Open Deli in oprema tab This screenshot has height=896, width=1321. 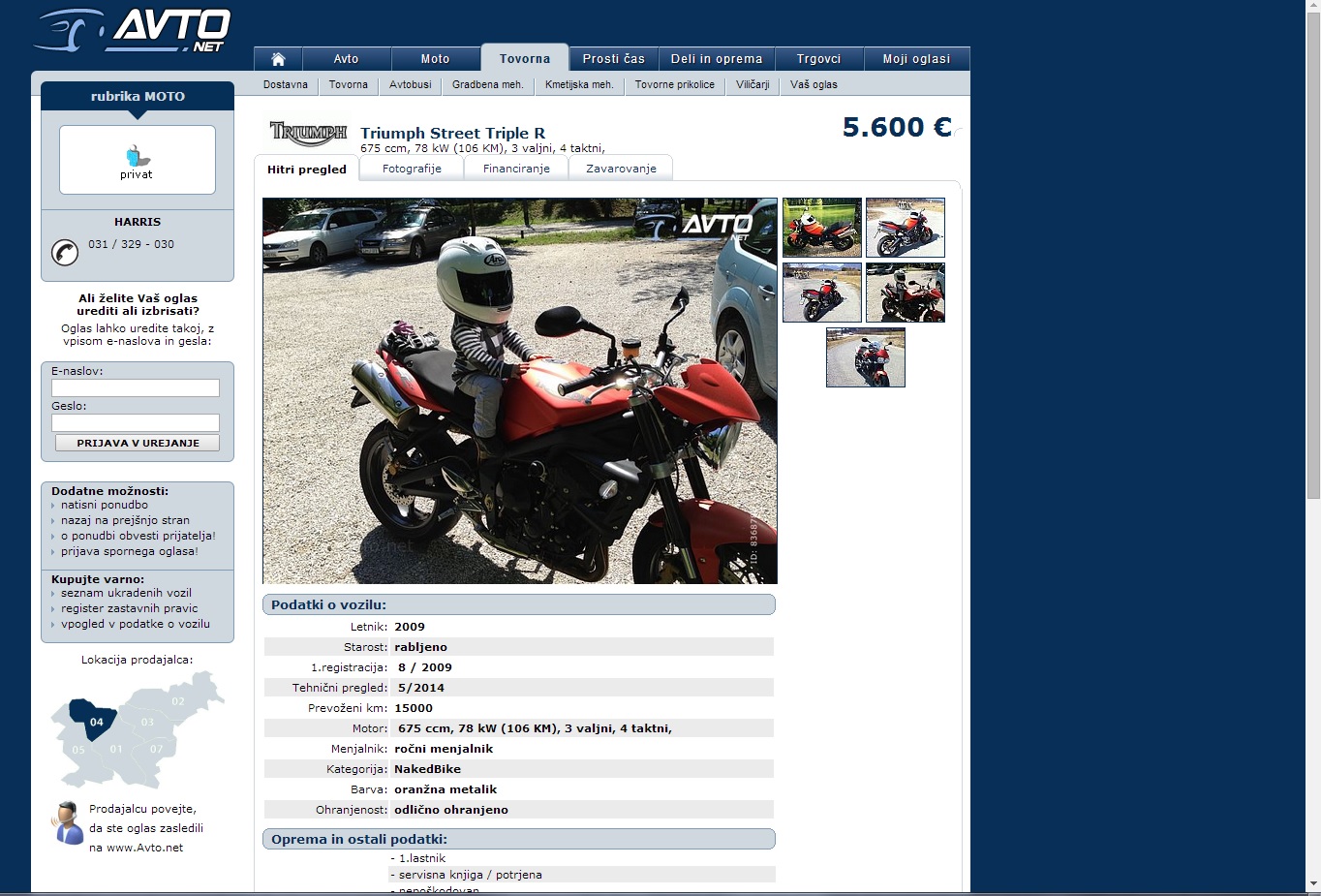click(717, 59)
